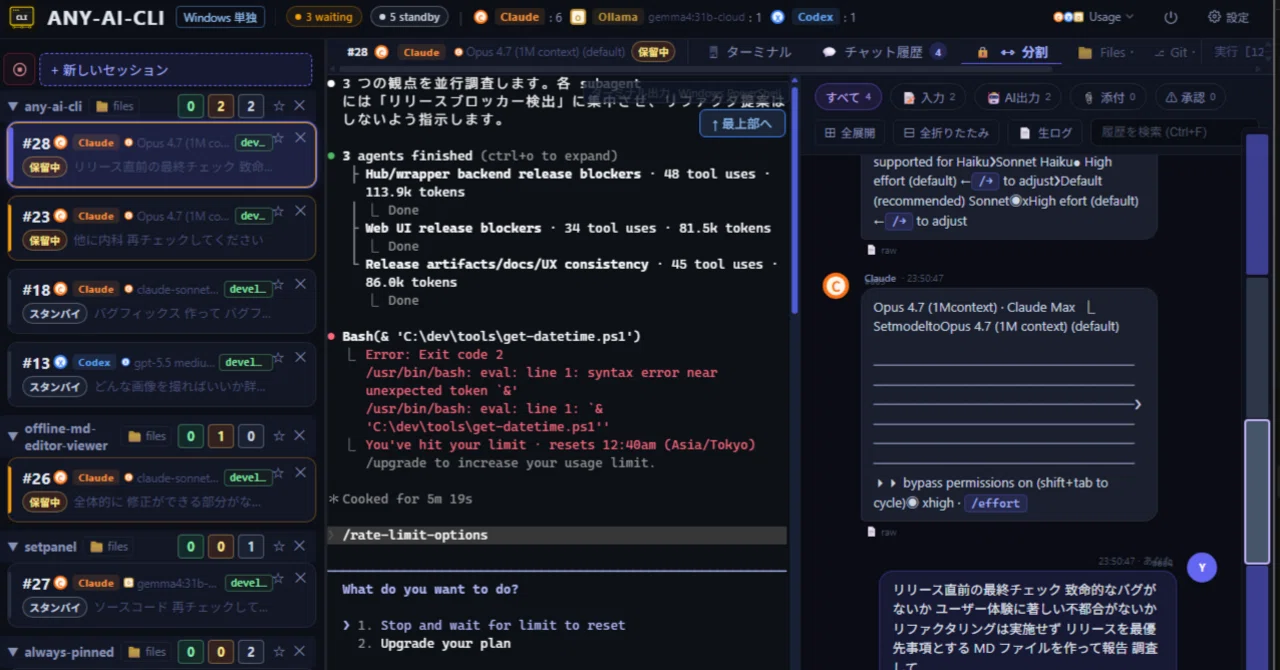The width and height of the screenshot is (1280, 670).
Task: Open the Usage dropdown
Action: [1095, 17]
